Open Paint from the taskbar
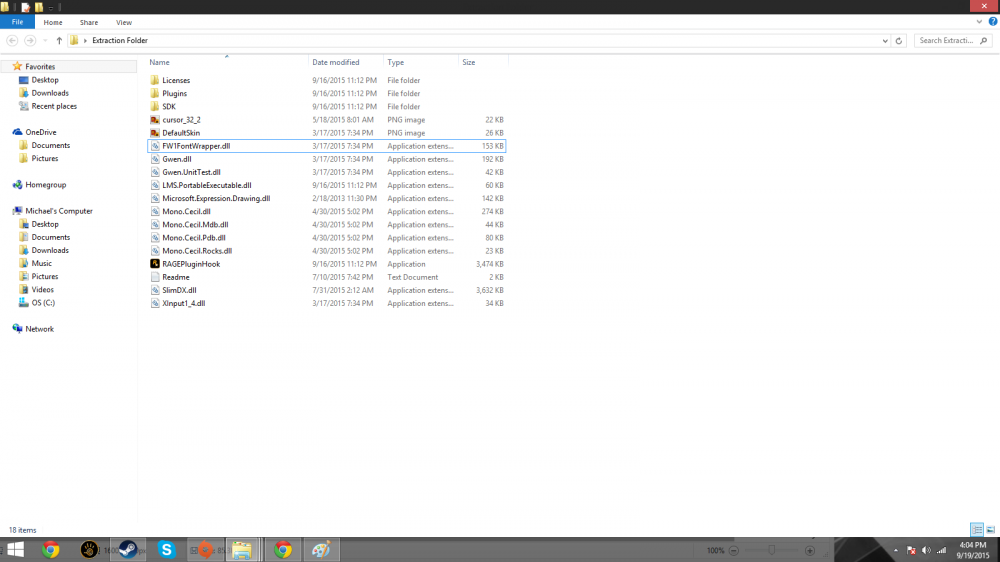Screen dimensions: 1000x562 tap(321, 550)
